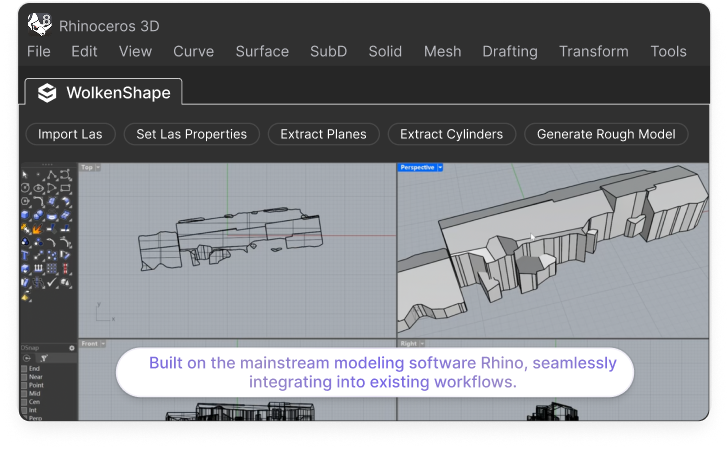Open the File menu
The image size is (728, 449).
[39, 52]
